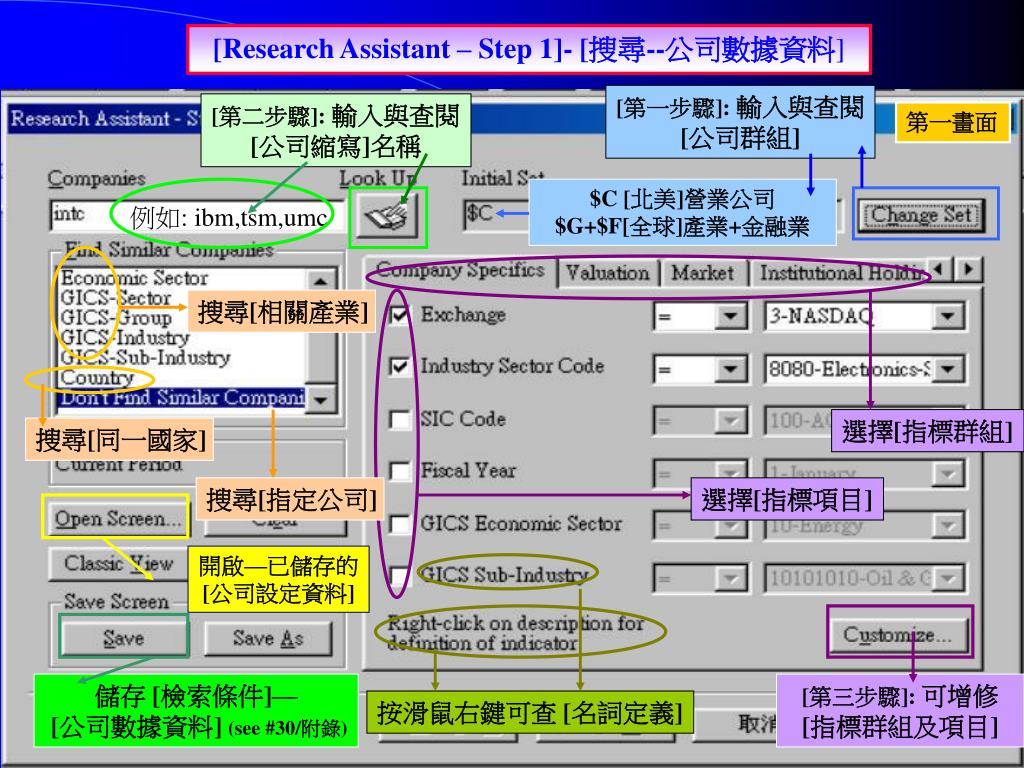Click the Open Screen button

tap(118, 519)
